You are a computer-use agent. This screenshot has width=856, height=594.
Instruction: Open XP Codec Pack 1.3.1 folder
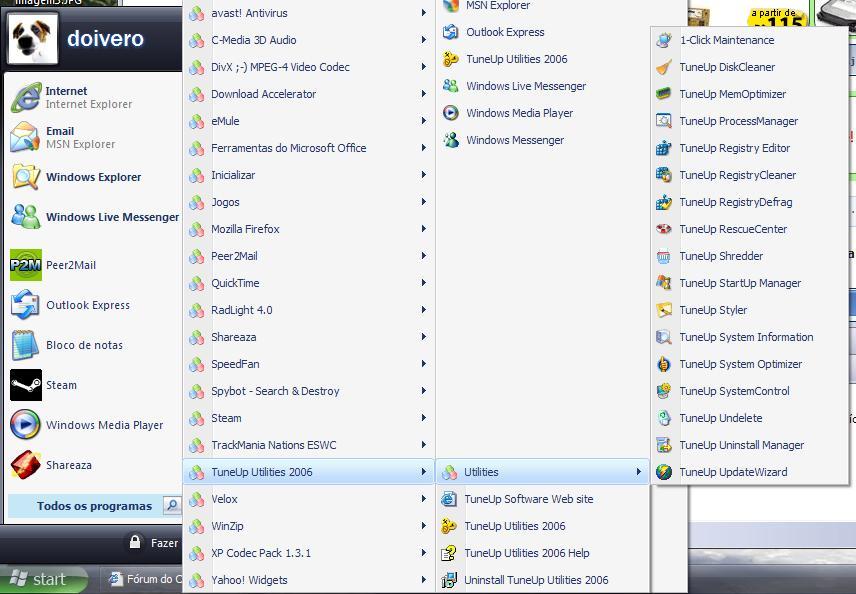tap(308, 553)
